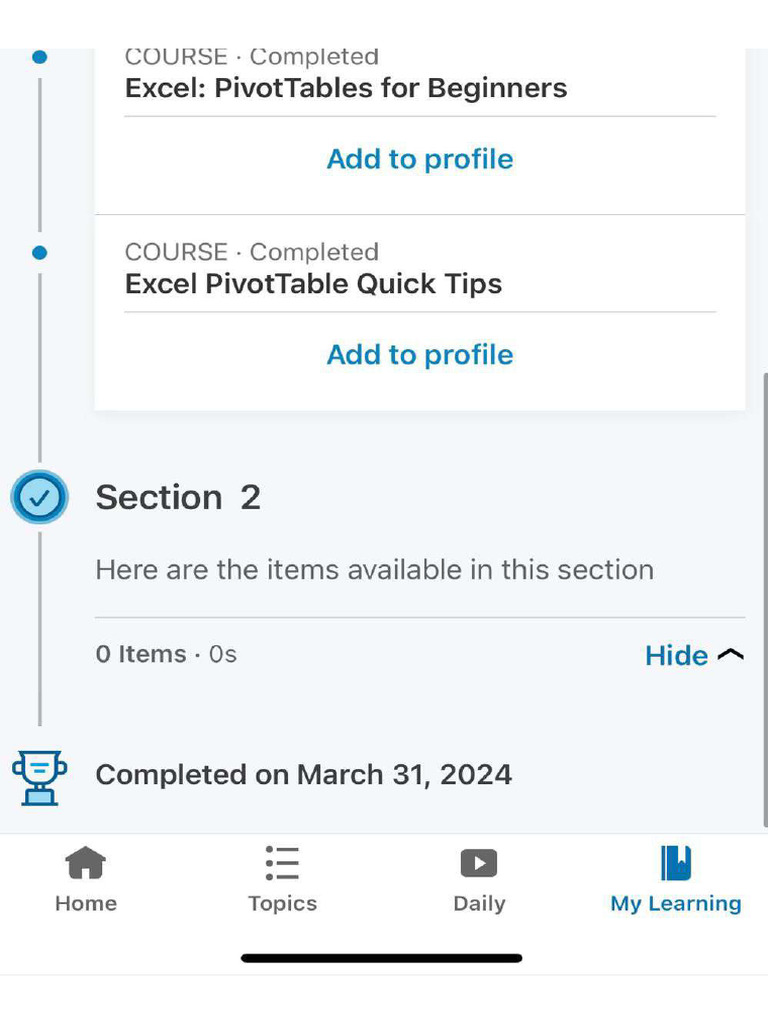Collapse Section 2 using the up chevron

pos(731,655)
